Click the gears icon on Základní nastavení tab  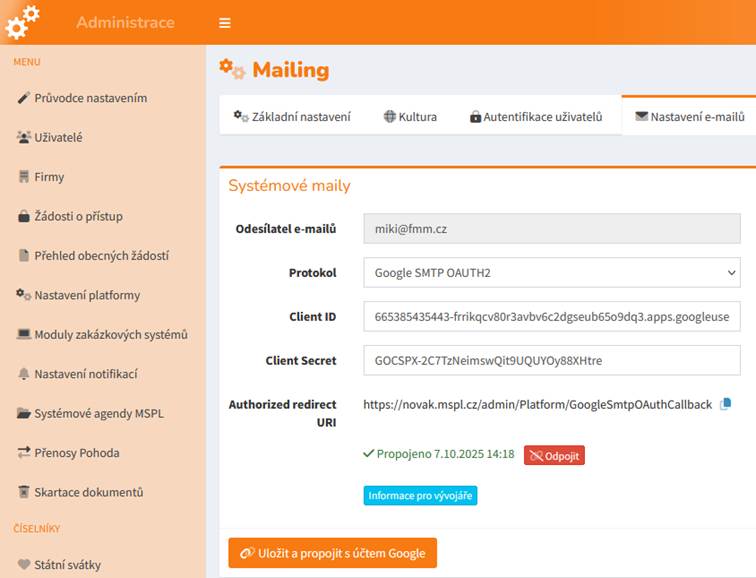[x=241, y=116]
